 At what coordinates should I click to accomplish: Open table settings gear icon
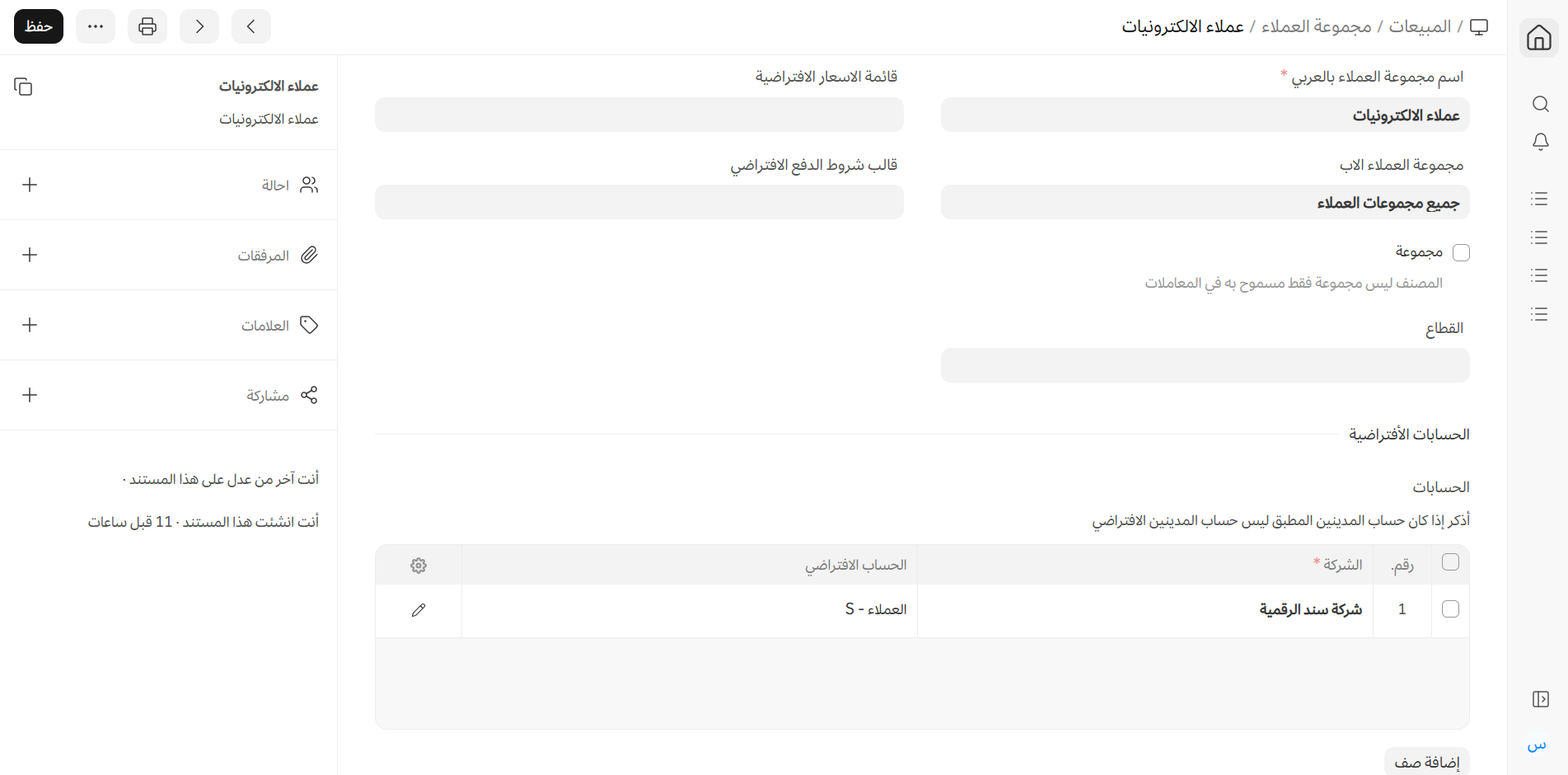point(419,566)
